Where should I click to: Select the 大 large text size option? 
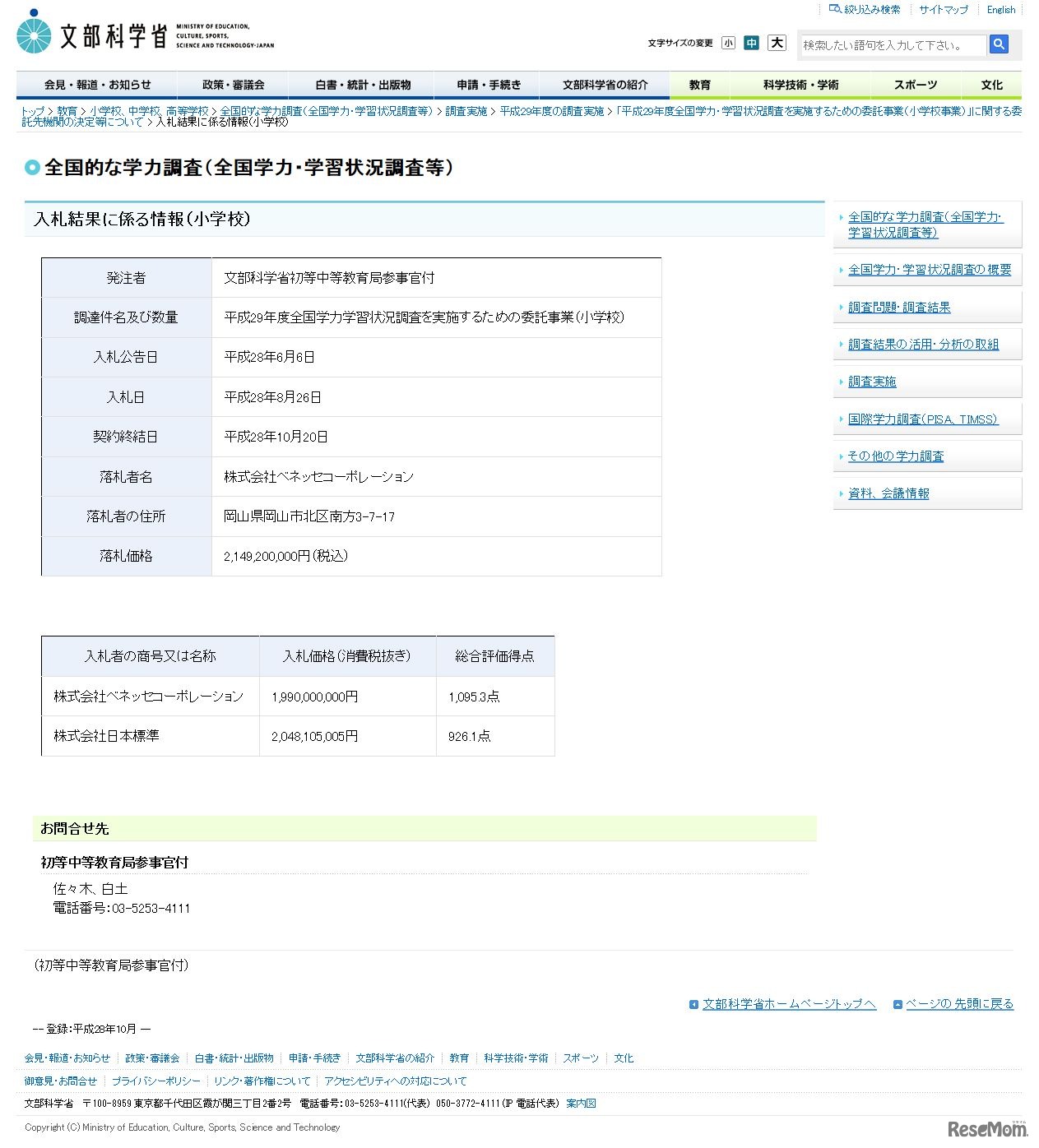pyautogui.click(x=776, y=43)
